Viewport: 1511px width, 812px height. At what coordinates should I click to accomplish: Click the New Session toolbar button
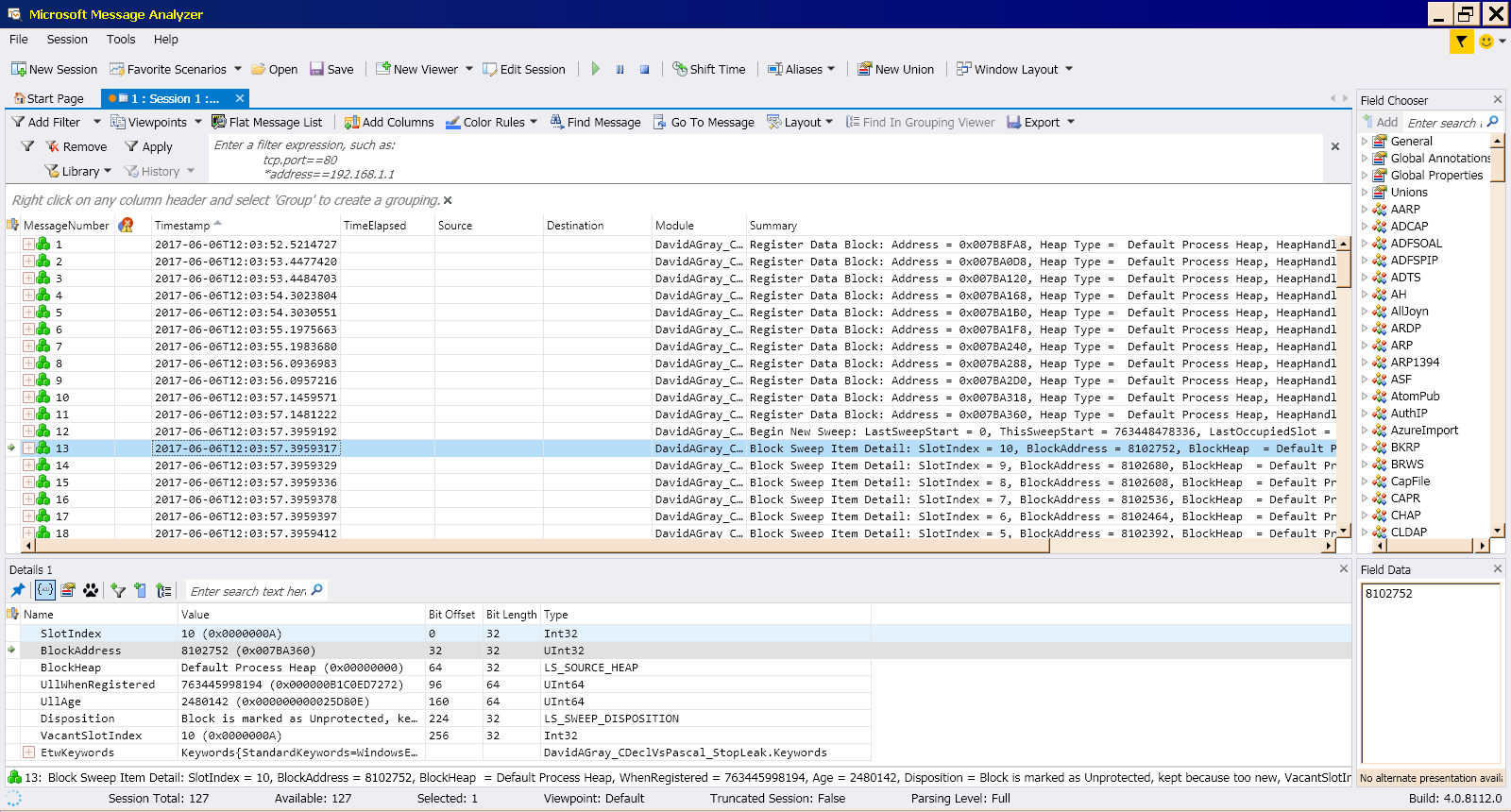coord(54,69)
